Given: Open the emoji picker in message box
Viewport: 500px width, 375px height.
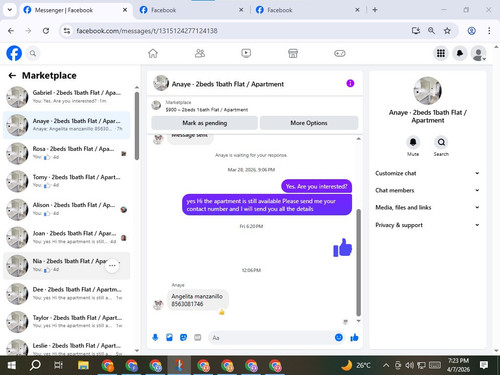Looking at the screenshot, I should [x=339, y=338].
